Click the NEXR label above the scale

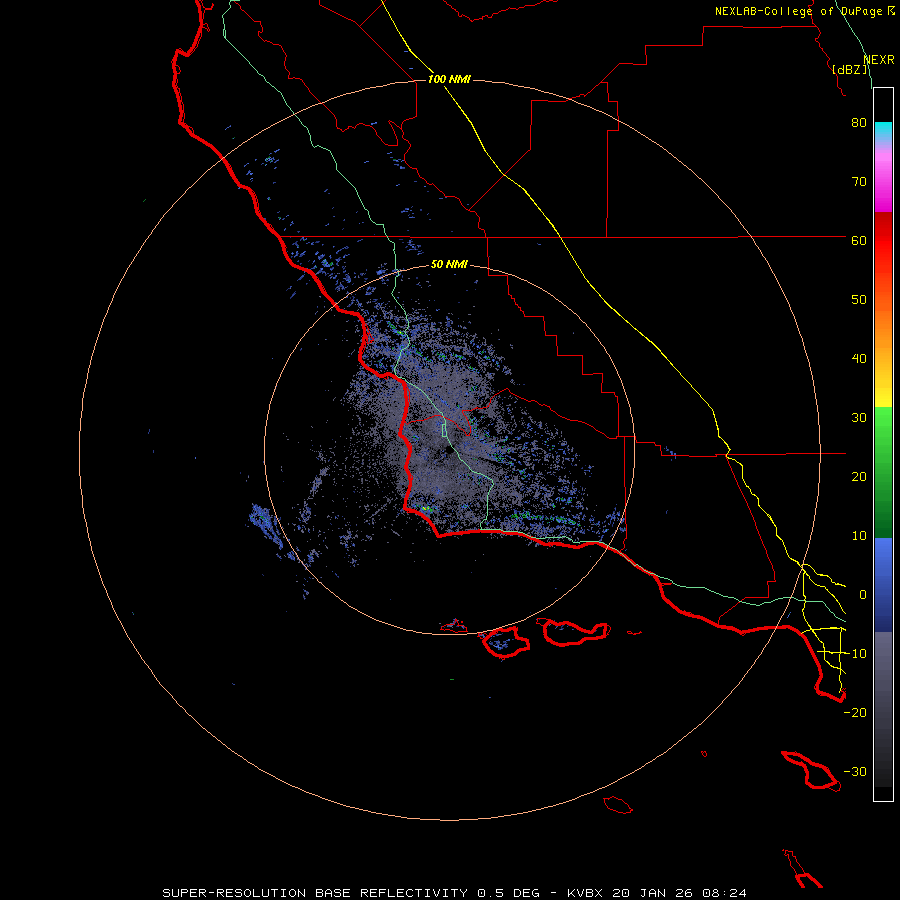(x=879, y=59)
